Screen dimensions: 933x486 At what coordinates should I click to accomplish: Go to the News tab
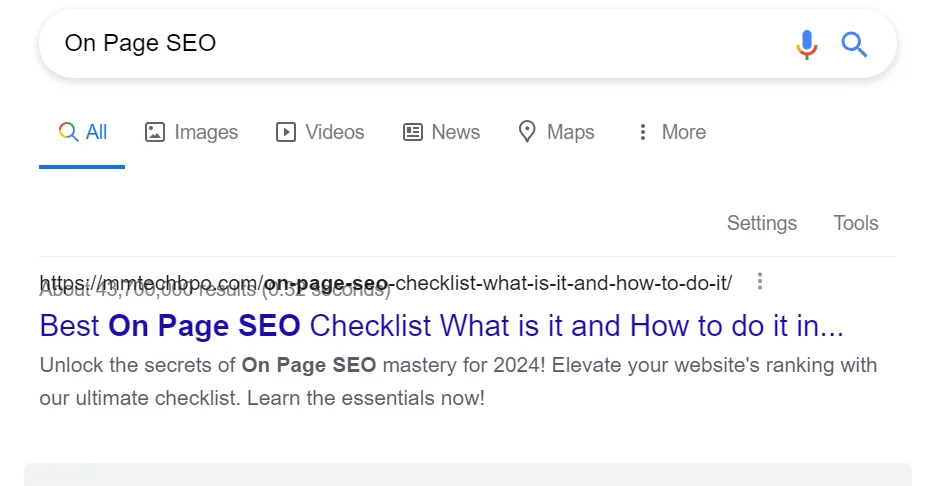[441, 132]
